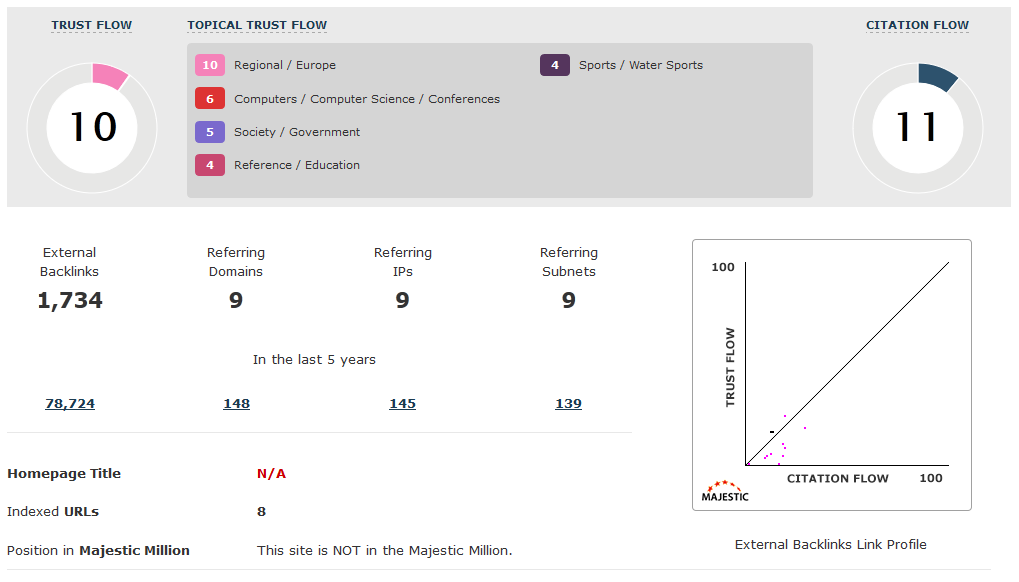Open the 78,724 external backlinks link
The height and width of the screenshot is (582, 1019).
tap(70, 403)
